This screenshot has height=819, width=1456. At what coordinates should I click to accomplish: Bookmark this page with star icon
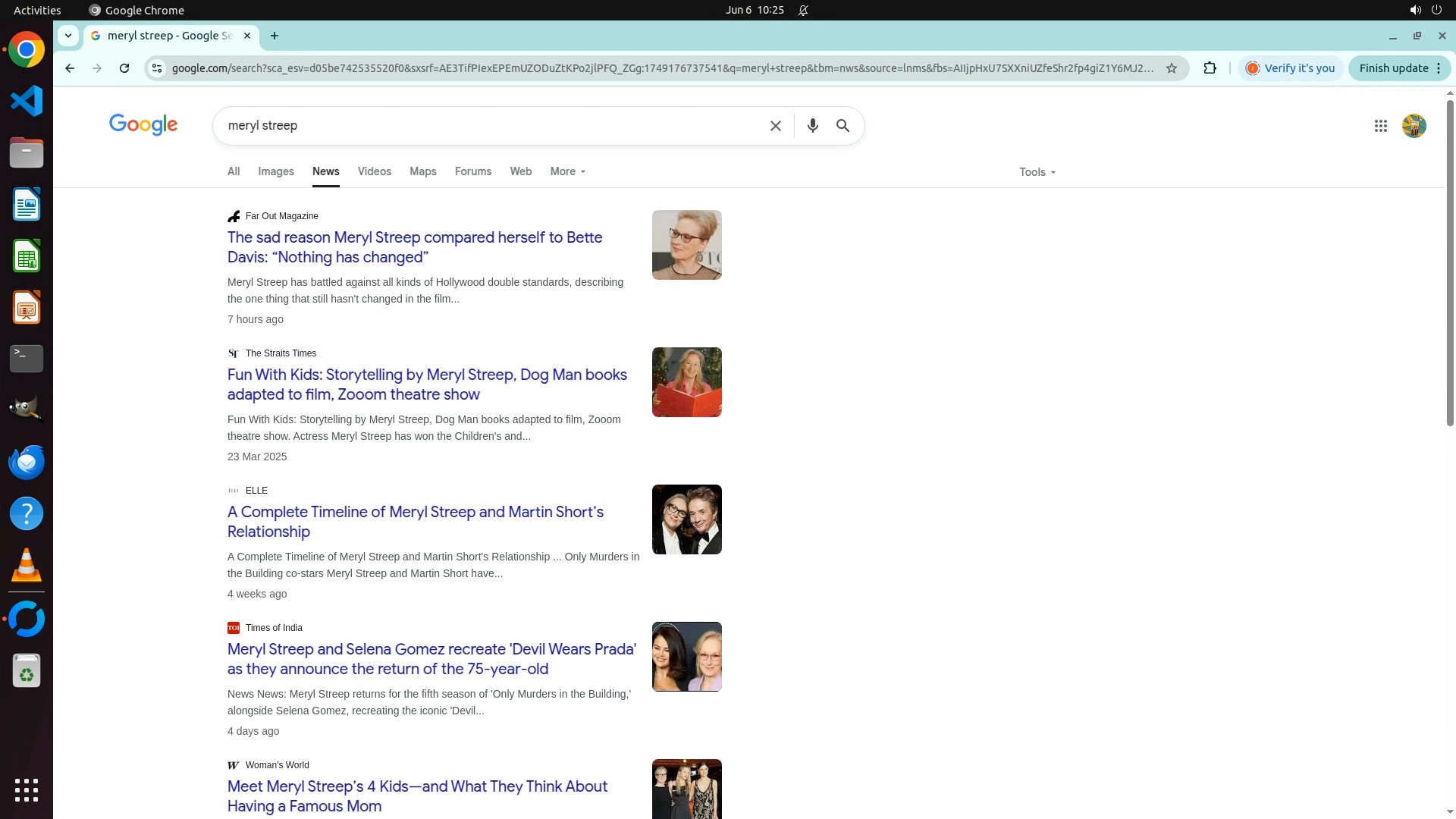(1171, 68)
